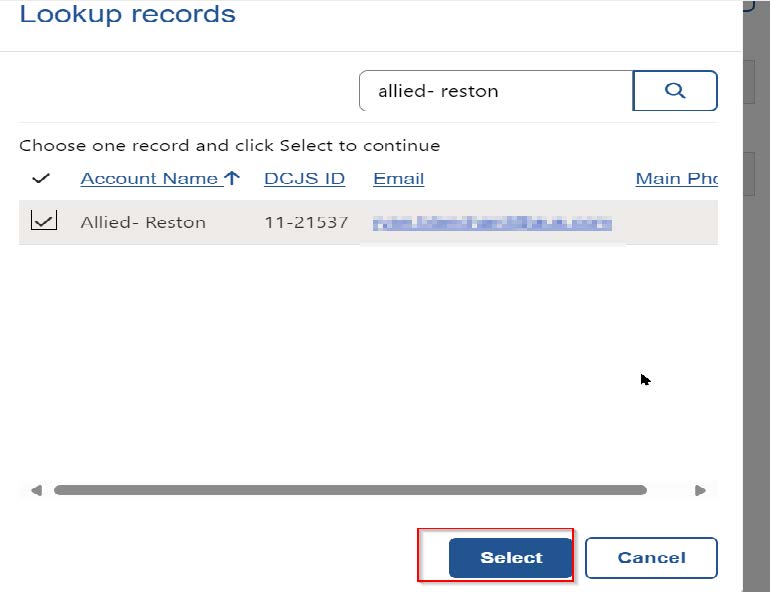Click the 'Choose one record' instruction text
The width and height of the screenshot is (770, 592).
point(229,145)
